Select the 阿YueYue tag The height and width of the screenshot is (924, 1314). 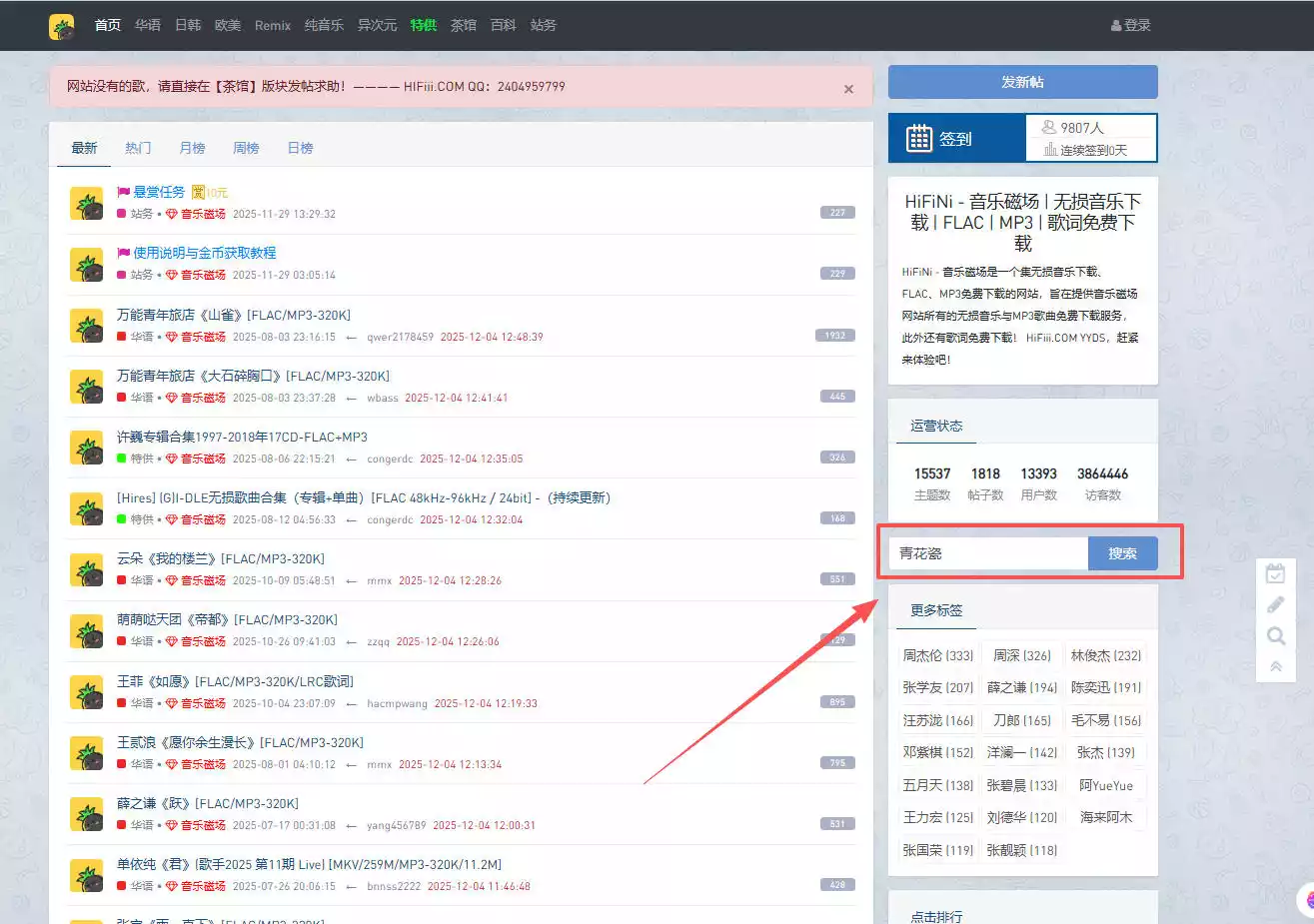(1105, 785)
